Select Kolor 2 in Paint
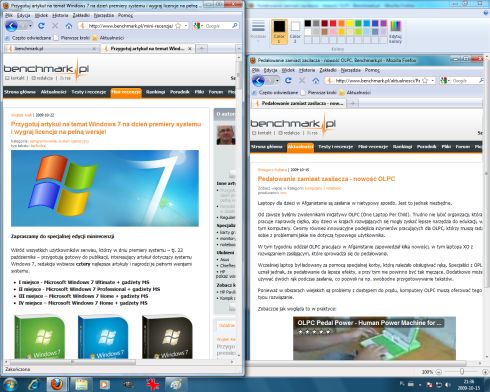 295,31
